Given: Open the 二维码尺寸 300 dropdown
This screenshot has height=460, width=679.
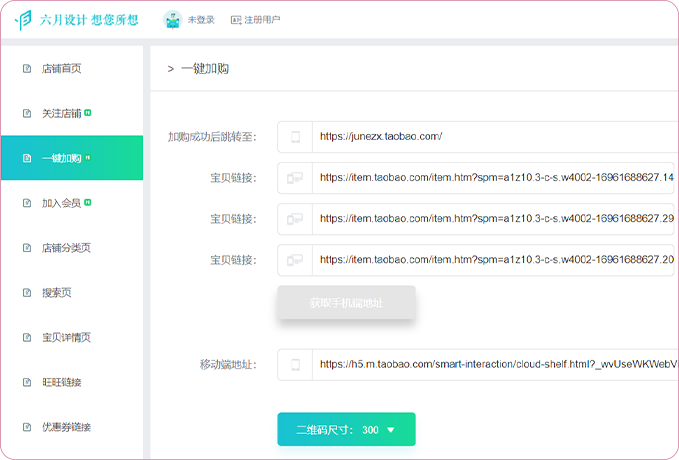Looking at the screenshot, I should 346,429.
